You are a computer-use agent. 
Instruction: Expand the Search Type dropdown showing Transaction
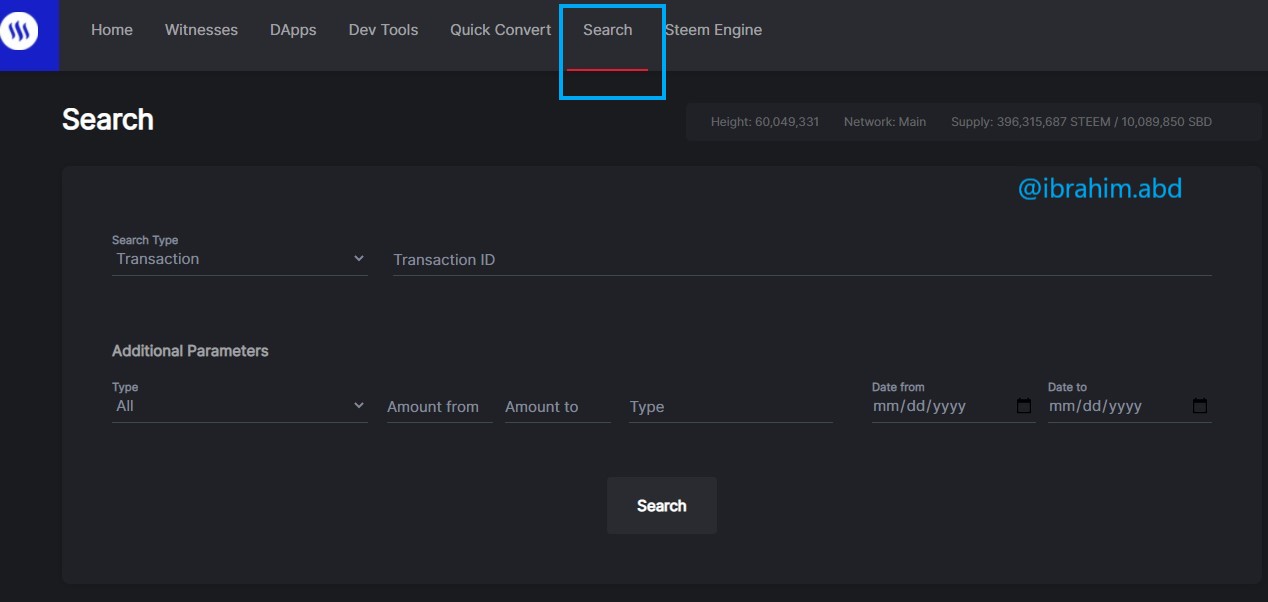click(240, 259)
